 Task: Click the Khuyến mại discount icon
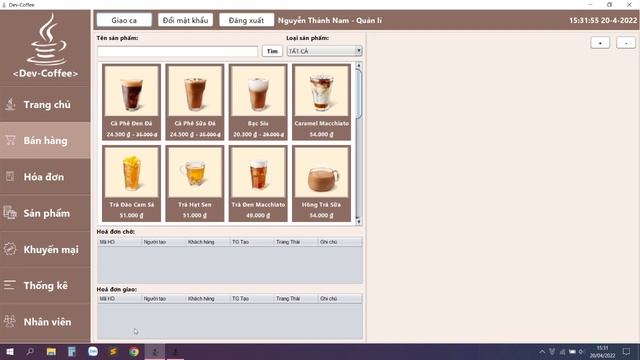[x=10, y=249]
